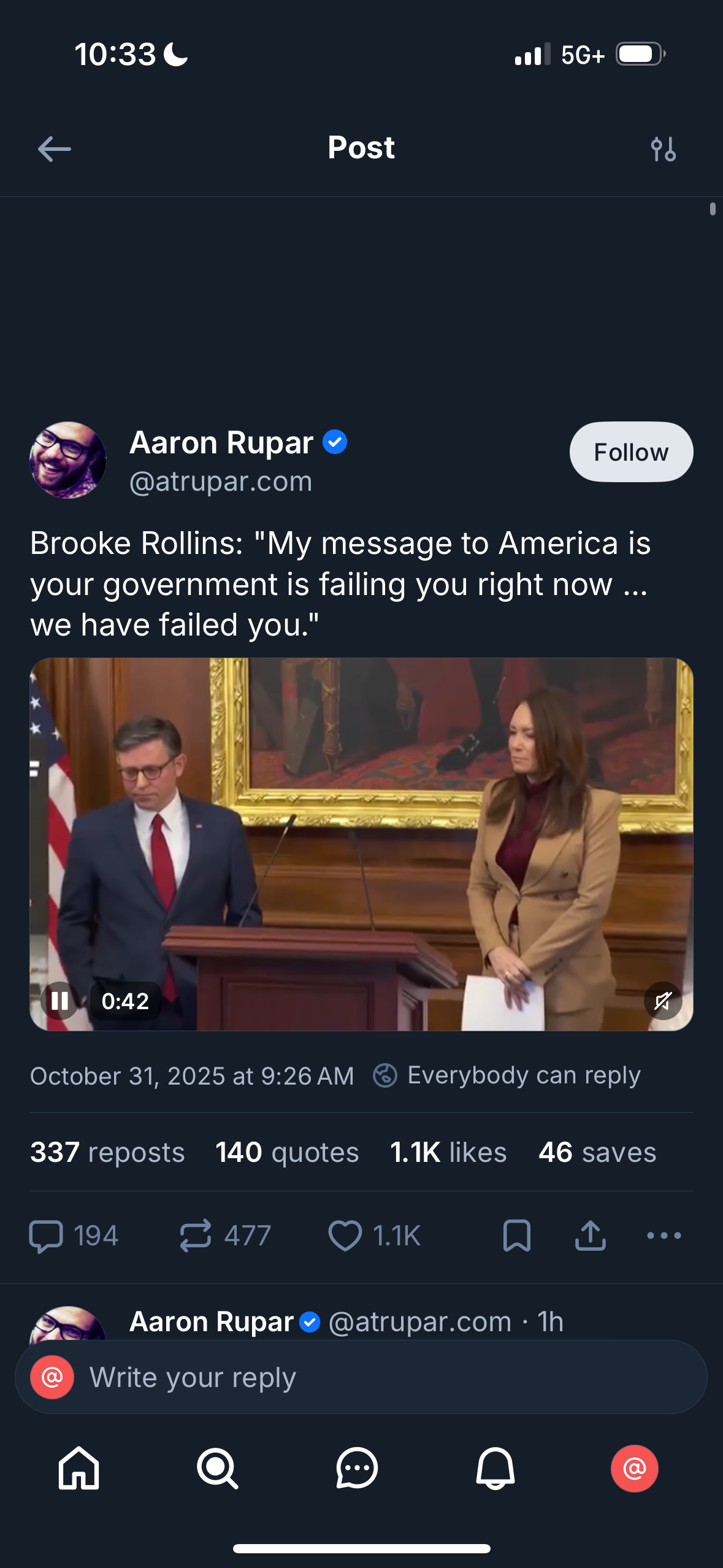Unmute the video sound

click(x=663, y=1001)
